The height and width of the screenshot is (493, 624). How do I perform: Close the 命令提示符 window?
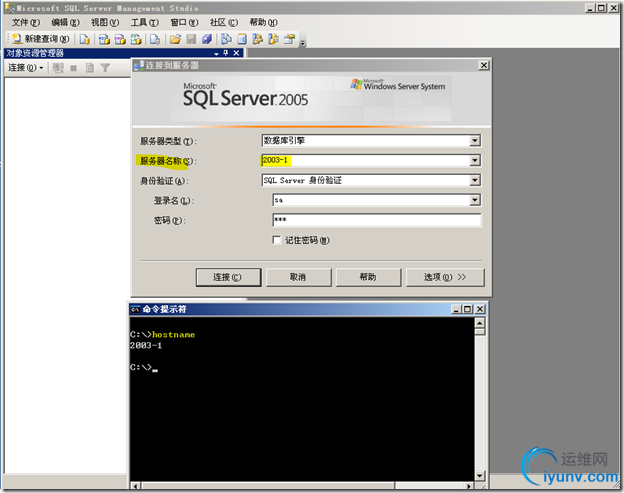click(480, 309)
